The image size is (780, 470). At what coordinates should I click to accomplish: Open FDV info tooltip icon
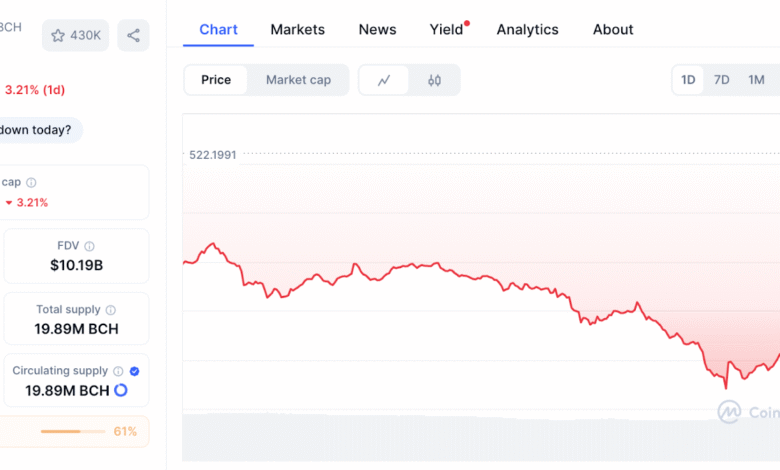pos(90,246)
